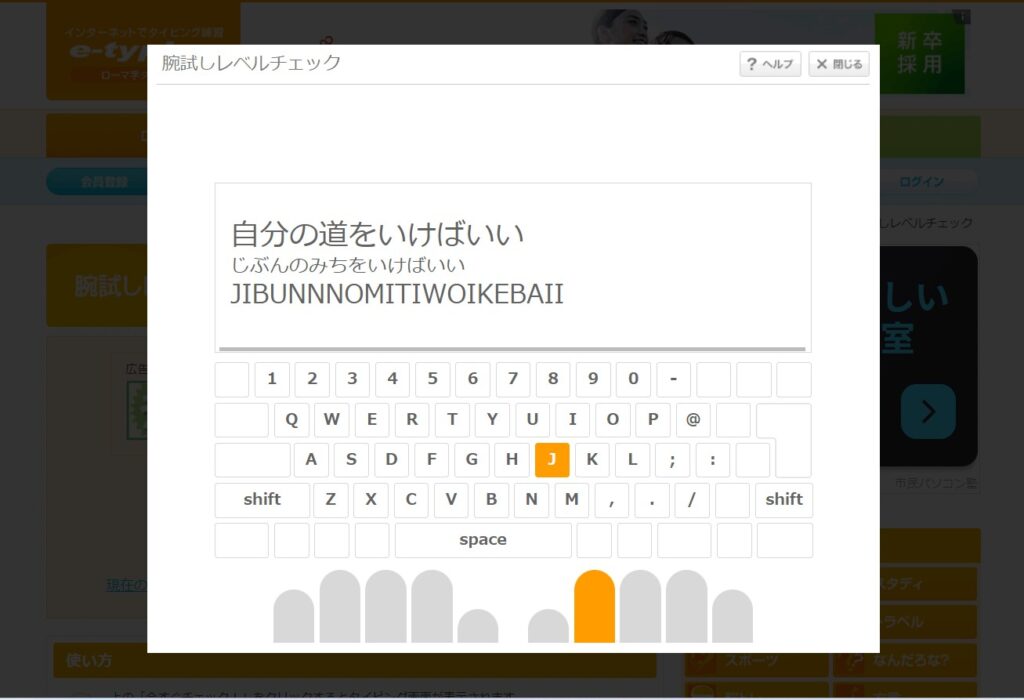Image resolution: width=1024 pixels, height=700 pixels.
Task: Close the 腕試しレベルチェック window
Action: [838, 64]
